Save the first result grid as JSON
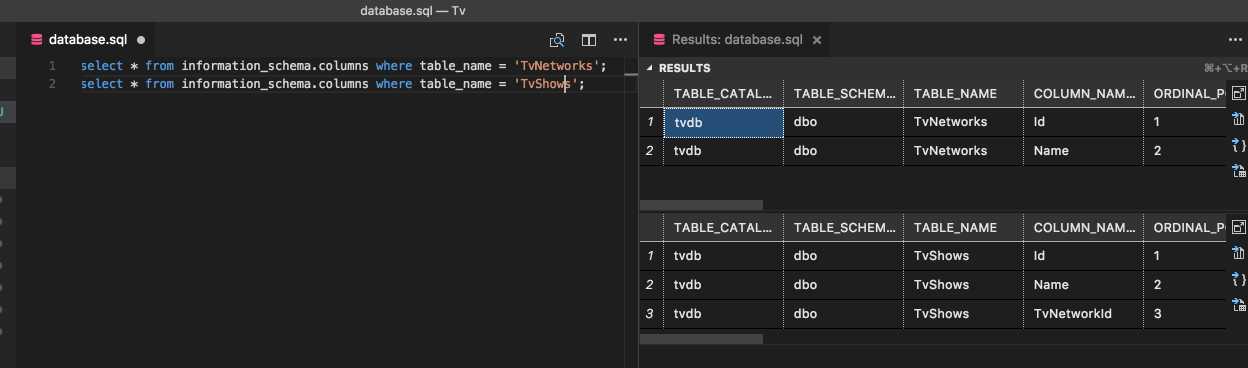 (1239, 145)
